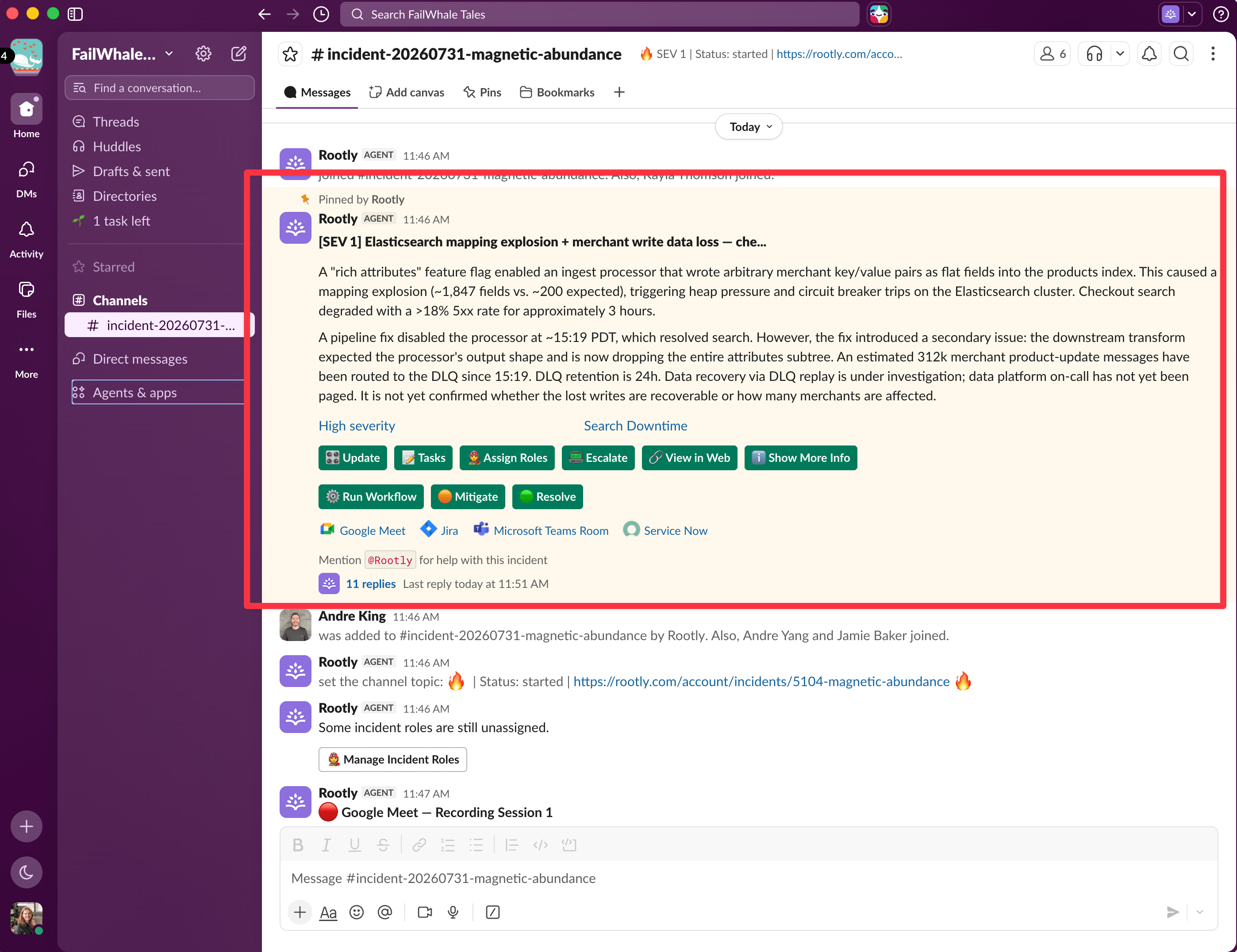Search within the channel magnifier icon
The height and width of the screenshot is (952, 1237).
tap(1181, 54)
